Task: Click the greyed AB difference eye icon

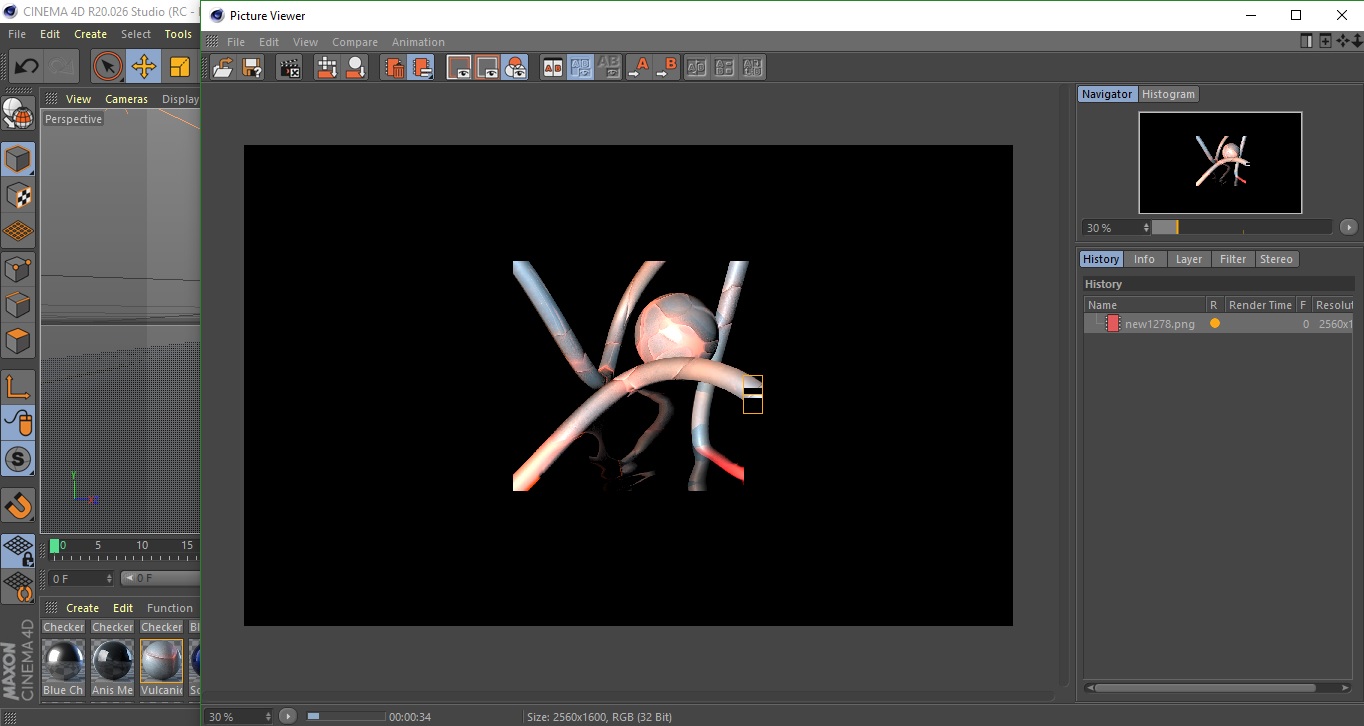Action: point(608,68)
